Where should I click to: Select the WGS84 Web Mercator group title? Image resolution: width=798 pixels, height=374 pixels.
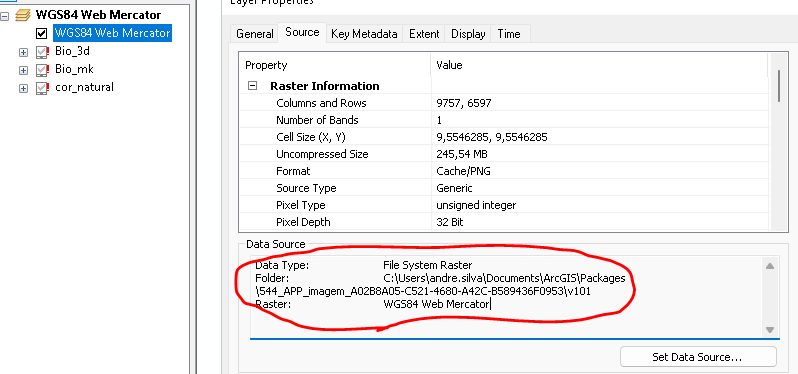click(98, 15)
